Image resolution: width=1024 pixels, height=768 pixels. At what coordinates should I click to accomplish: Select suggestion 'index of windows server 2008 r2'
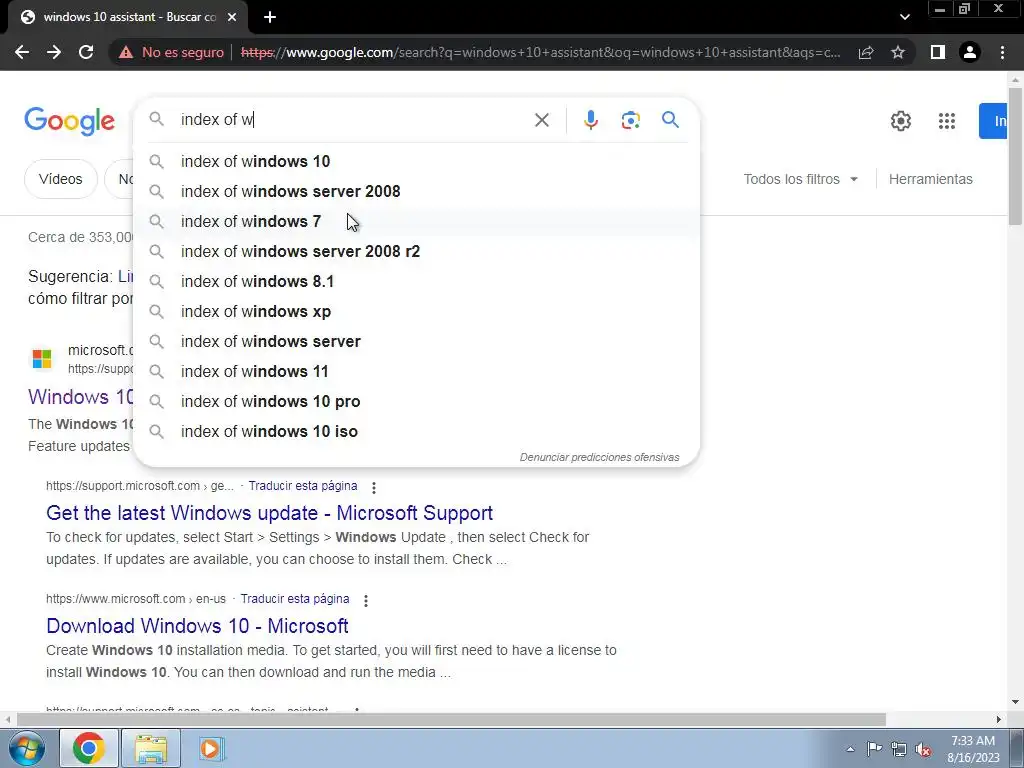click(x=416, y=251)
